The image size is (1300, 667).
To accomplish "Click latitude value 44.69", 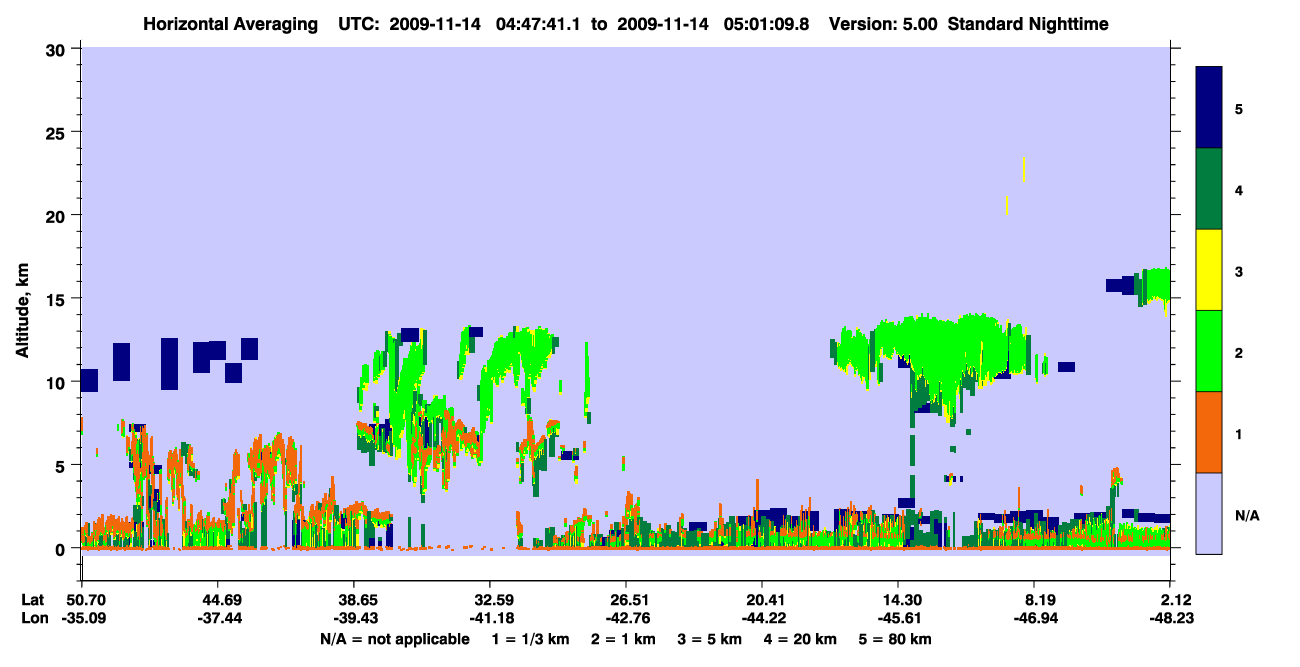I will click(218, 600).
